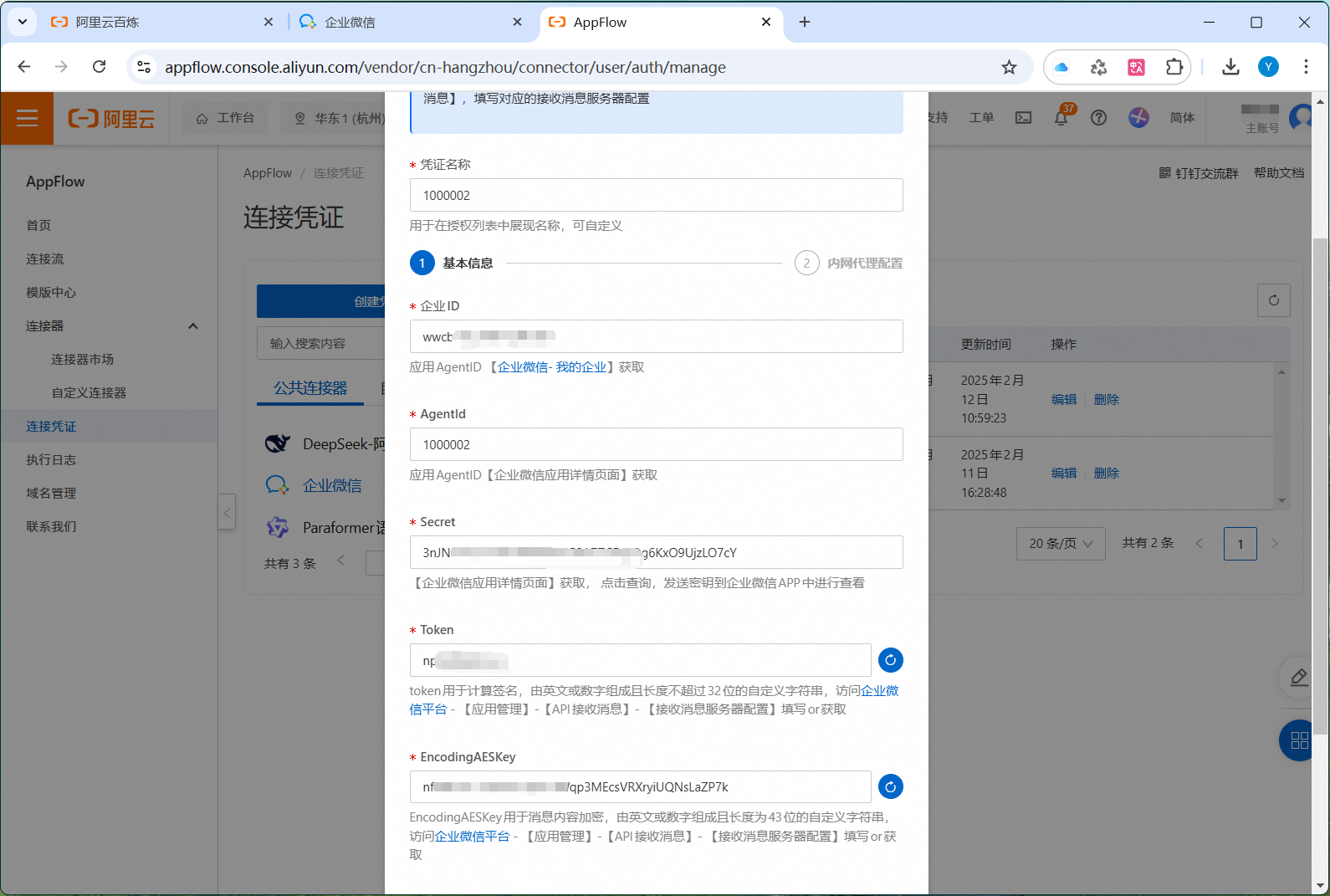Open 执行日志 in the sidebar
The image size is (1330, 896).
click(x=51, y=460)
